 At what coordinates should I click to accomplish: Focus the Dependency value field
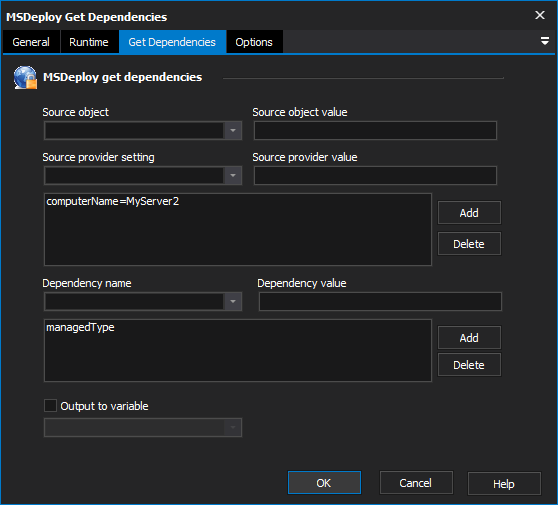(380, 301)
